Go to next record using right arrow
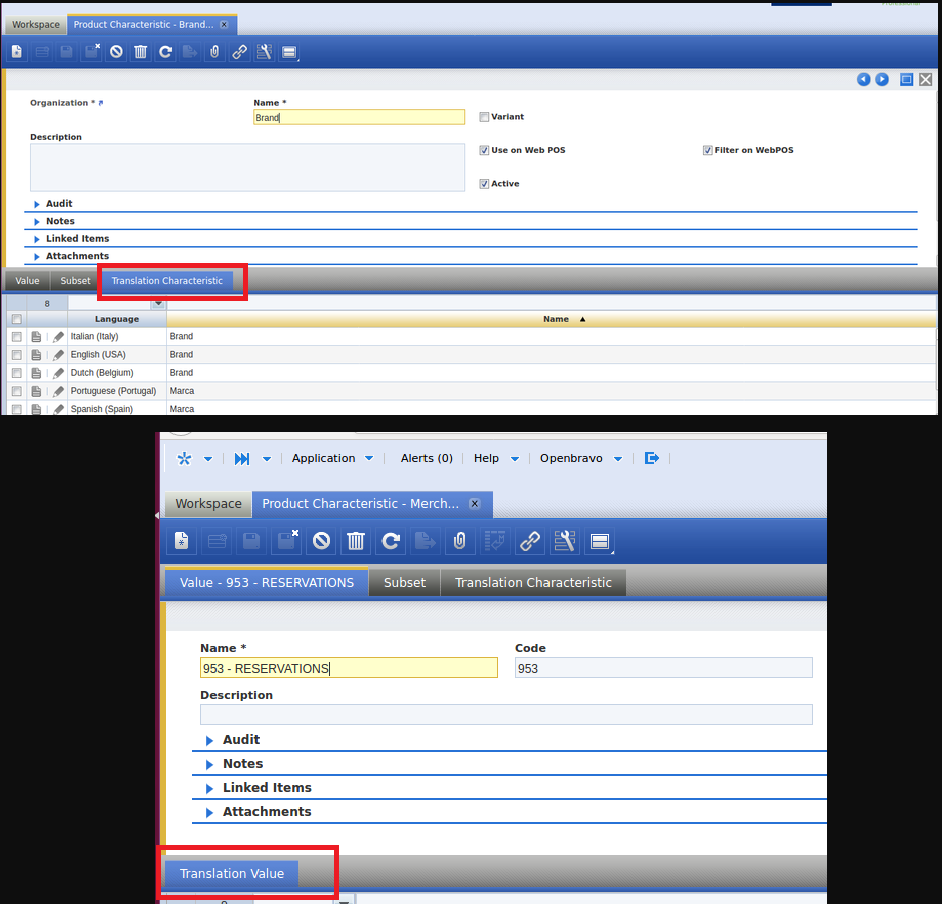The width and height of the screenshot is (942, 904). coord(882,80)
